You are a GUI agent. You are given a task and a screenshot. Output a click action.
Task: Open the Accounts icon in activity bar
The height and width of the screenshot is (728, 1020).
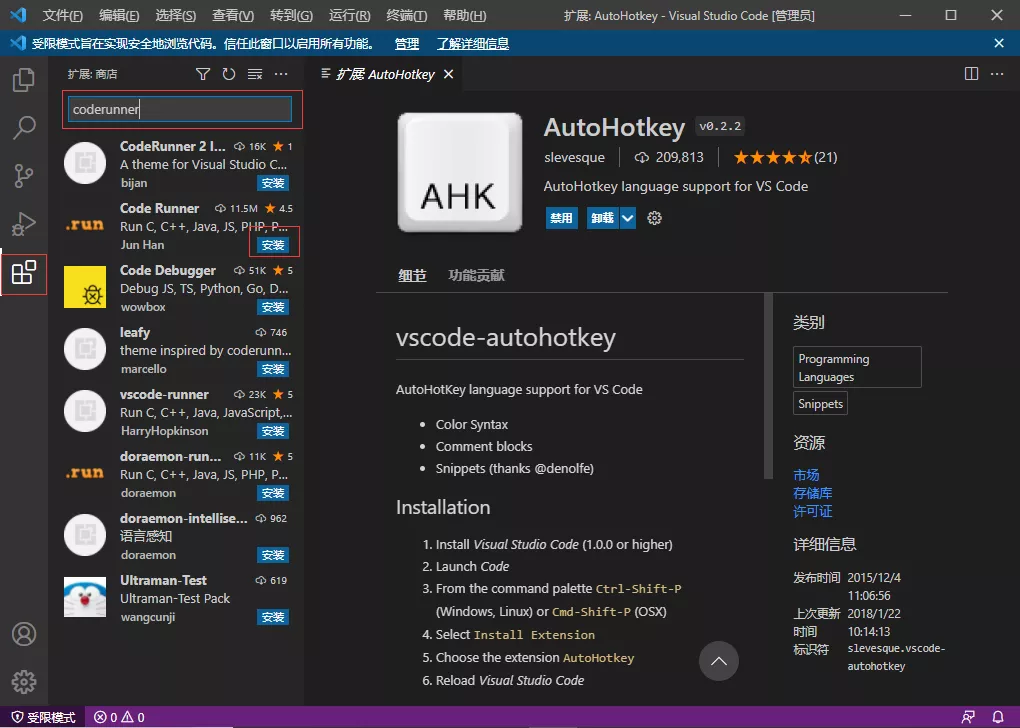[23, 633]
